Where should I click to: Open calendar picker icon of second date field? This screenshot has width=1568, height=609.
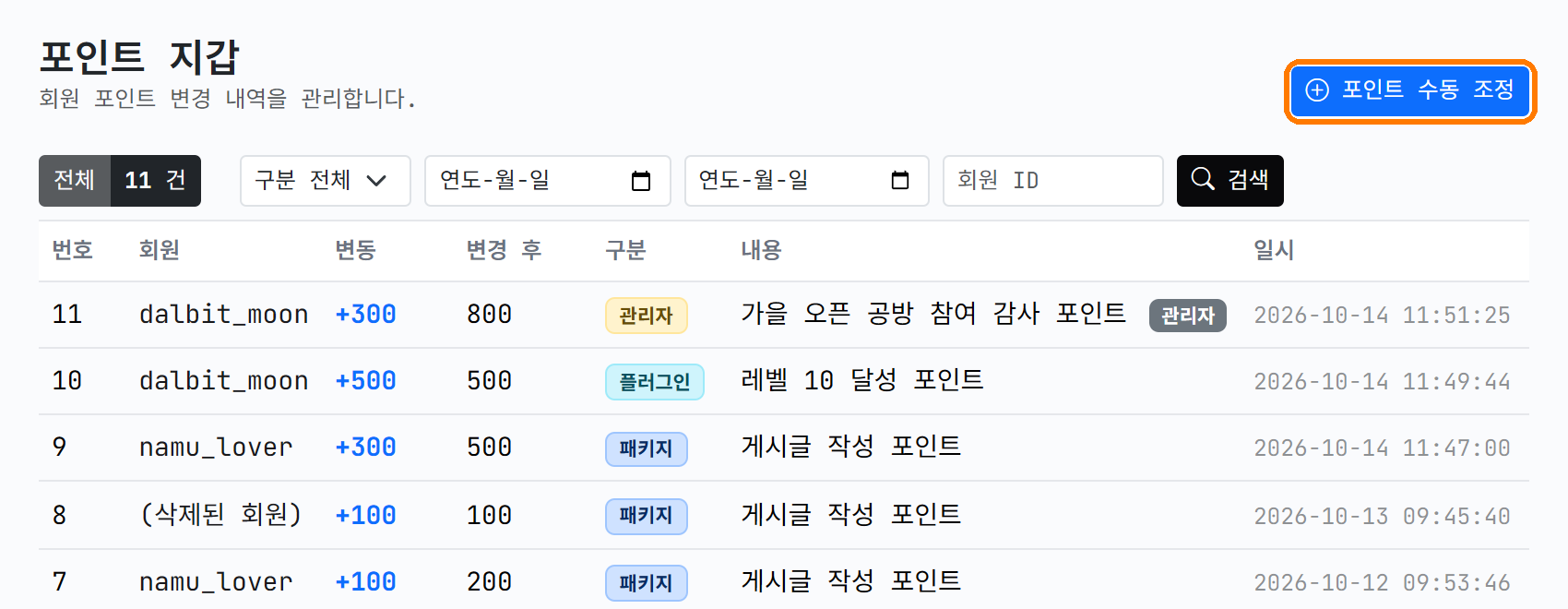(900, 181)
